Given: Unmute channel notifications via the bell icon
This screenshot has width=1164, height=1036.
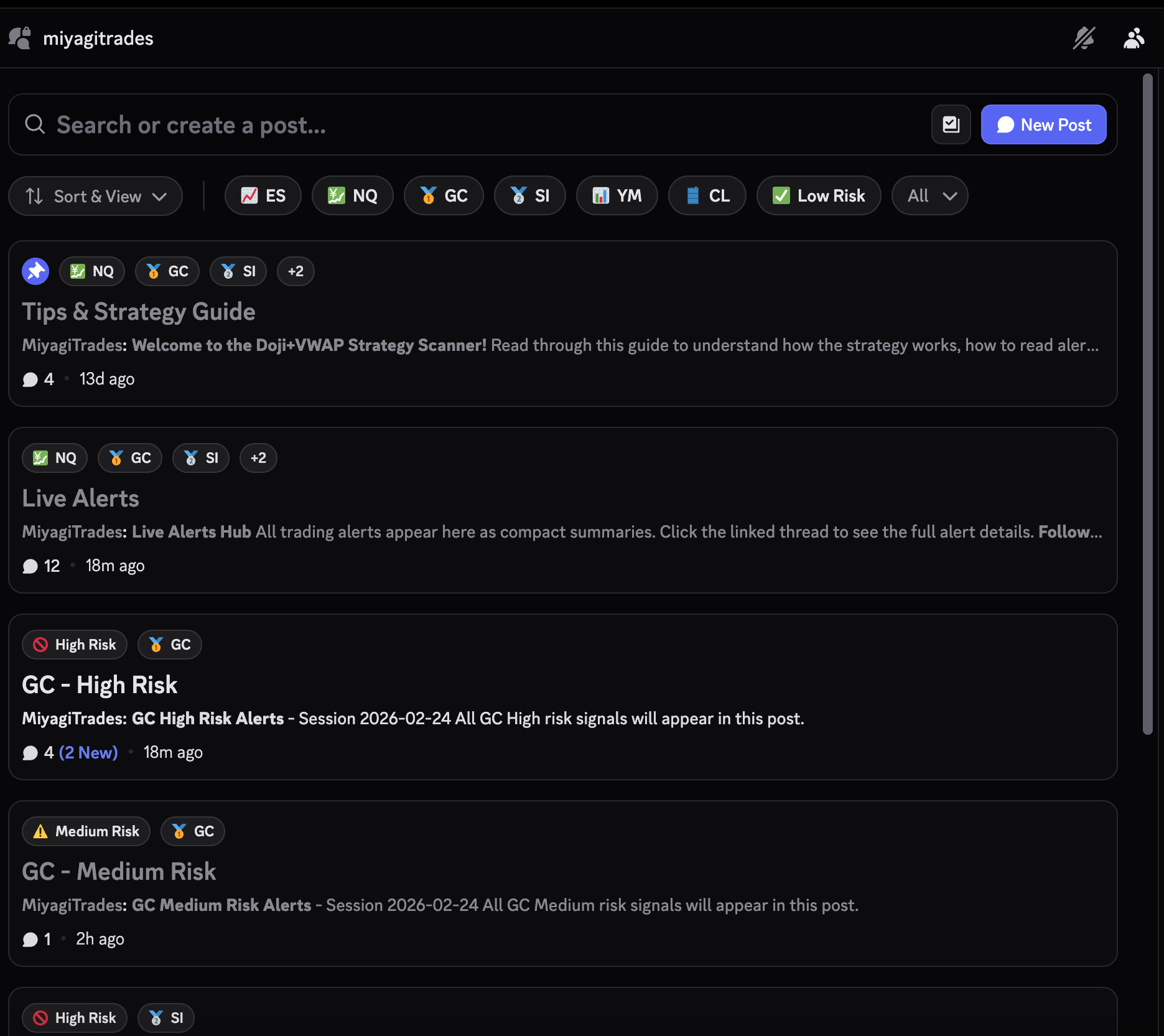Looking at the screenshot, I should pyautogui.click(x=1084, y=38).
